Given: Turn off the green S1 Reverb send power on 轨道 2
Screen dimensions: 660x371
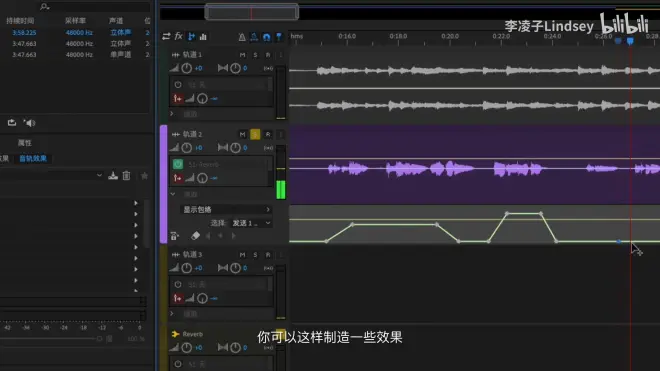Looking at the screenshot, I should [178, 164].
